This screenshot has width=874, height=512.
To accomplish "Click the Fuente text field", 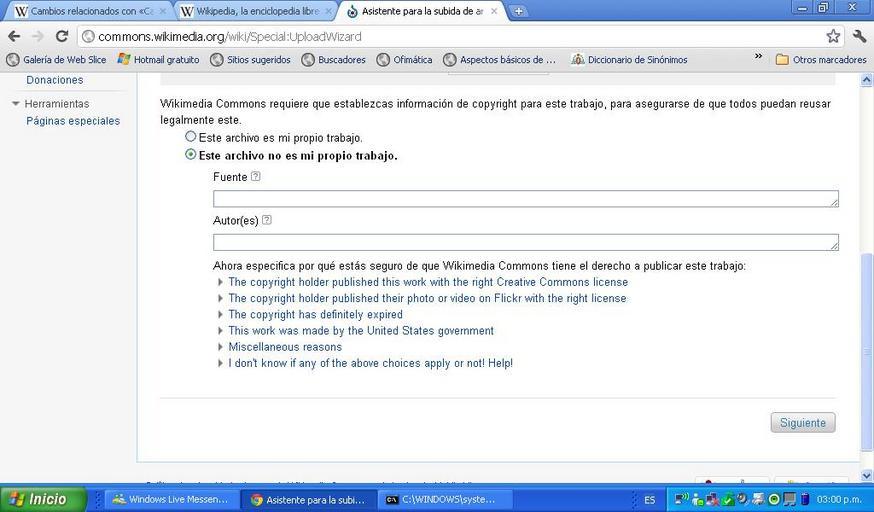I will click(x=525, y=199).
